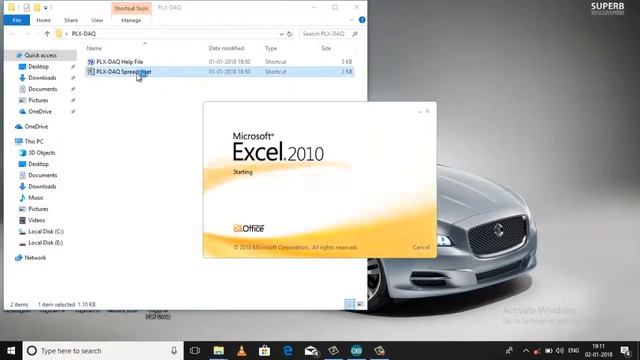Show hidden tray icons
This screenshot has height=360, width=640.
tap(526, 351)
